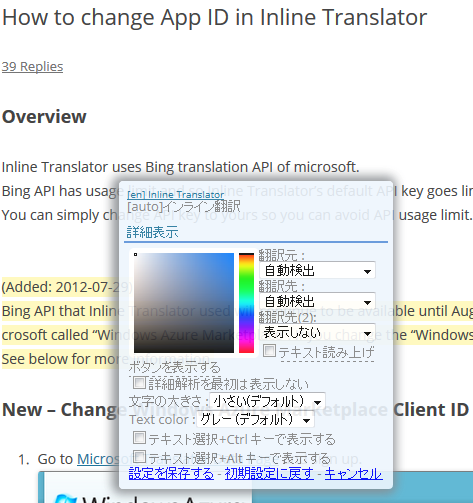Click the [en] Inline Translator link
Screen dimensions: 473x503
click(x=175, y=195)
